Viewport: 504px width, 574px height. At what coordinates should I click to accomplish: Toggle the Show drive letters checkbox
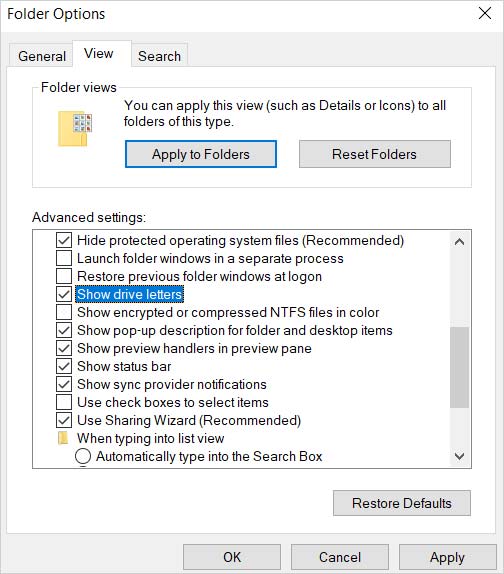click(x=64, y=294)
